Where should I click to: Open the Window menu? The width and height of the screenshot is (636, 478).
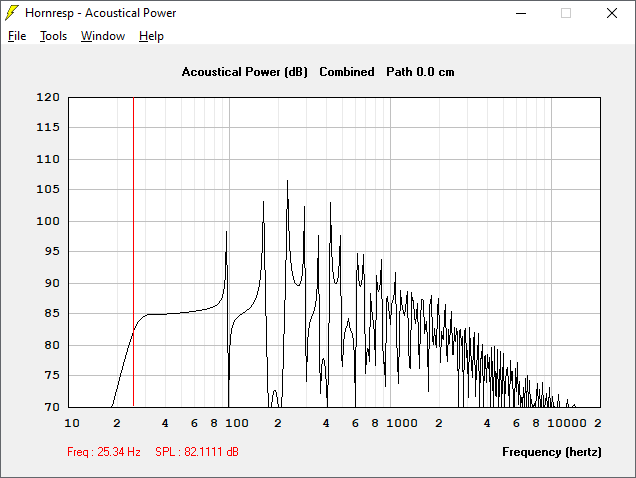point(103,36)
